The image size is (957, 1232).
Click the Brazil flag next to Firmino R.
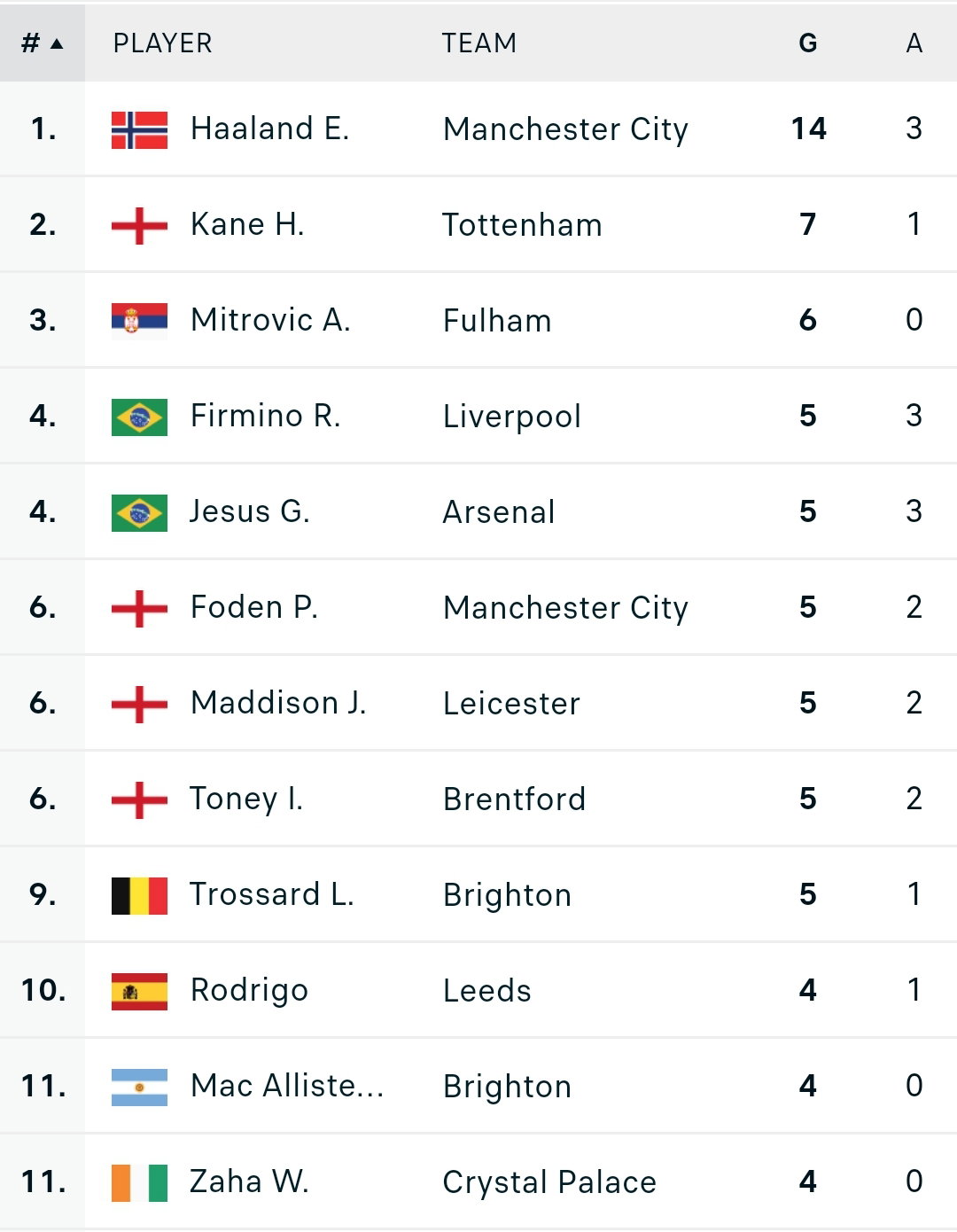139,417
